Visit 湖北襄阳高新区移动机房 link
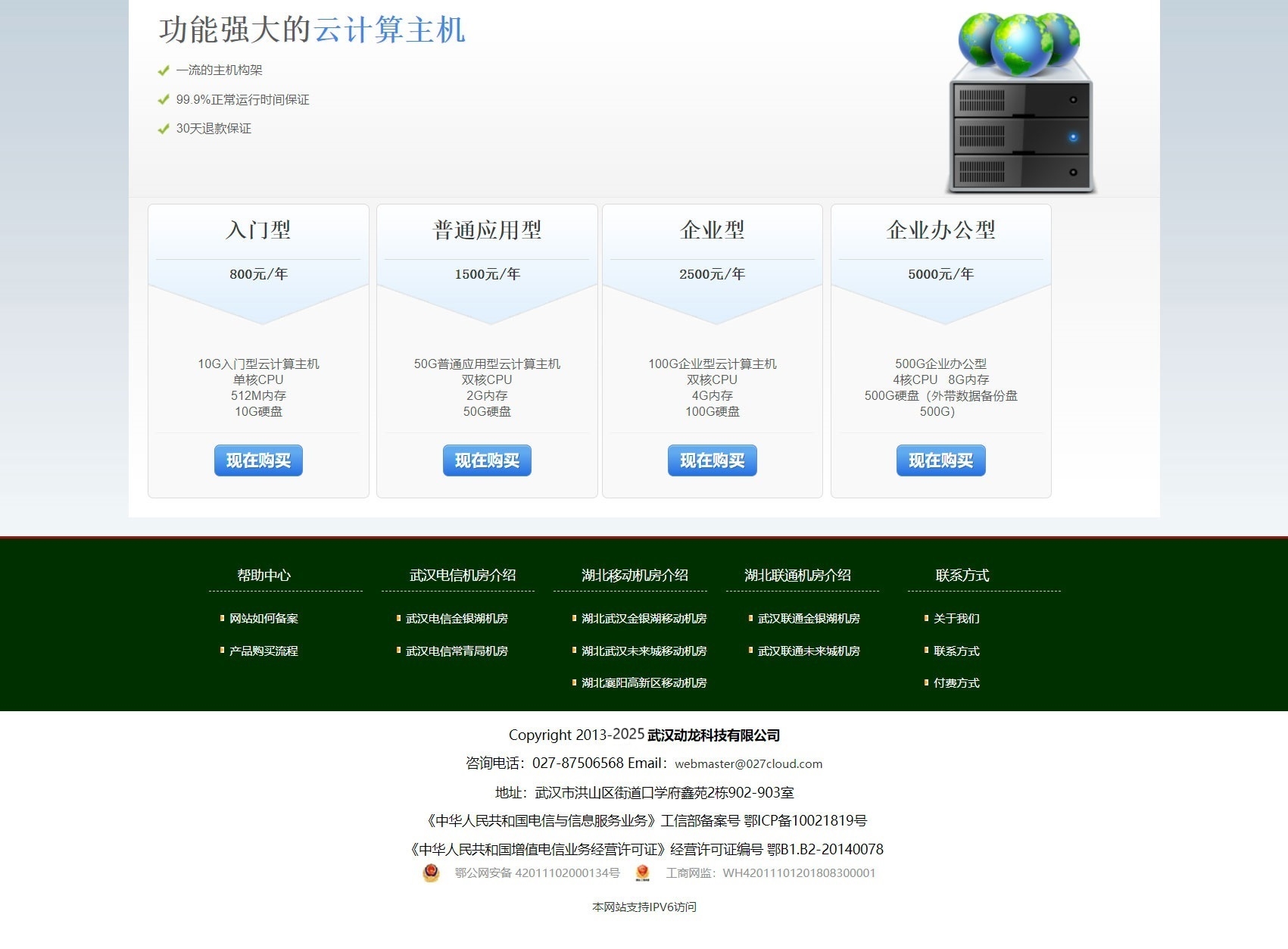The image size is (1288, 949). pos(644,682)
